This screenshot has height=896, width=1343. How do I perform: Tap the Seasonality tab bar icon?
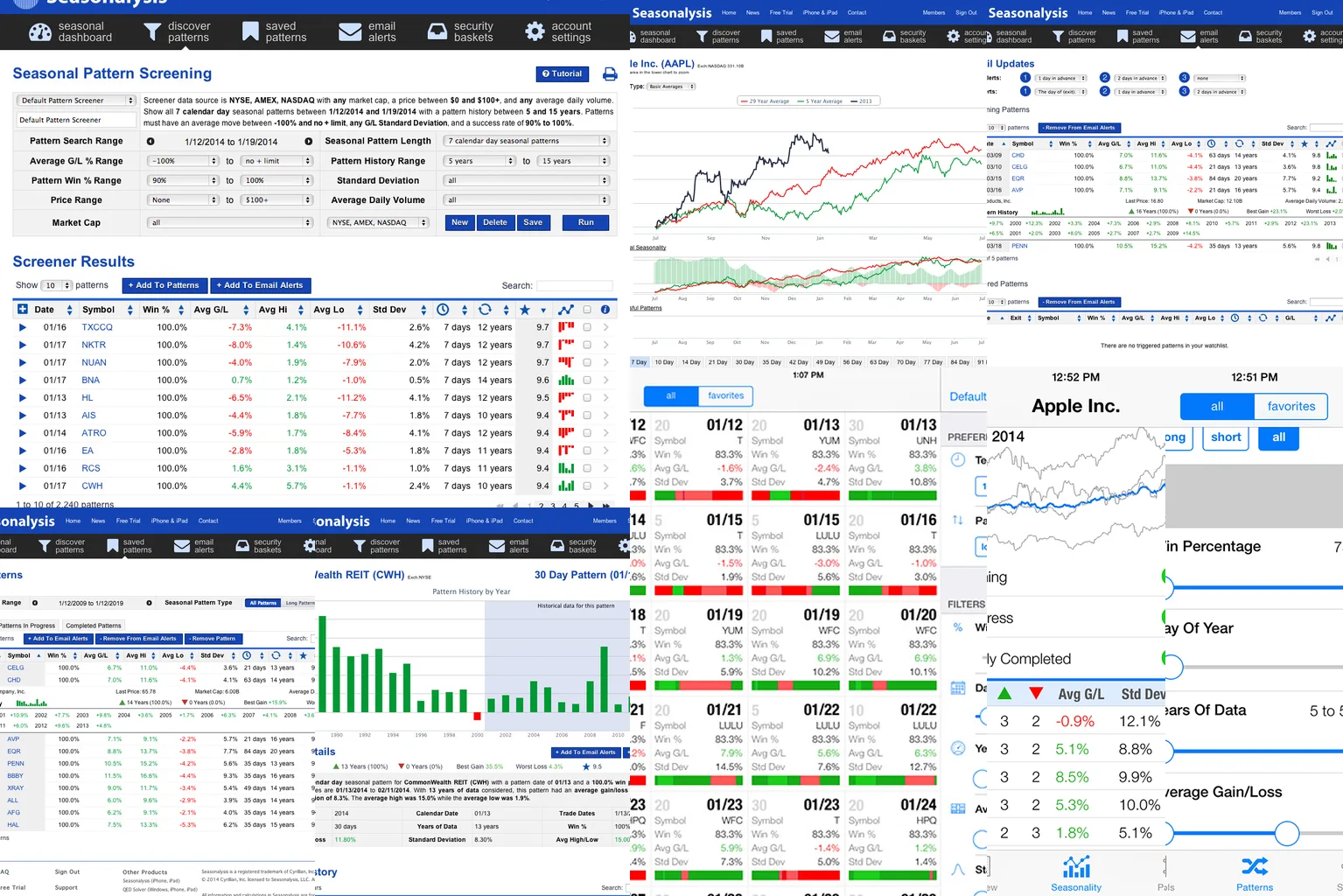[x=1076, y=867]
